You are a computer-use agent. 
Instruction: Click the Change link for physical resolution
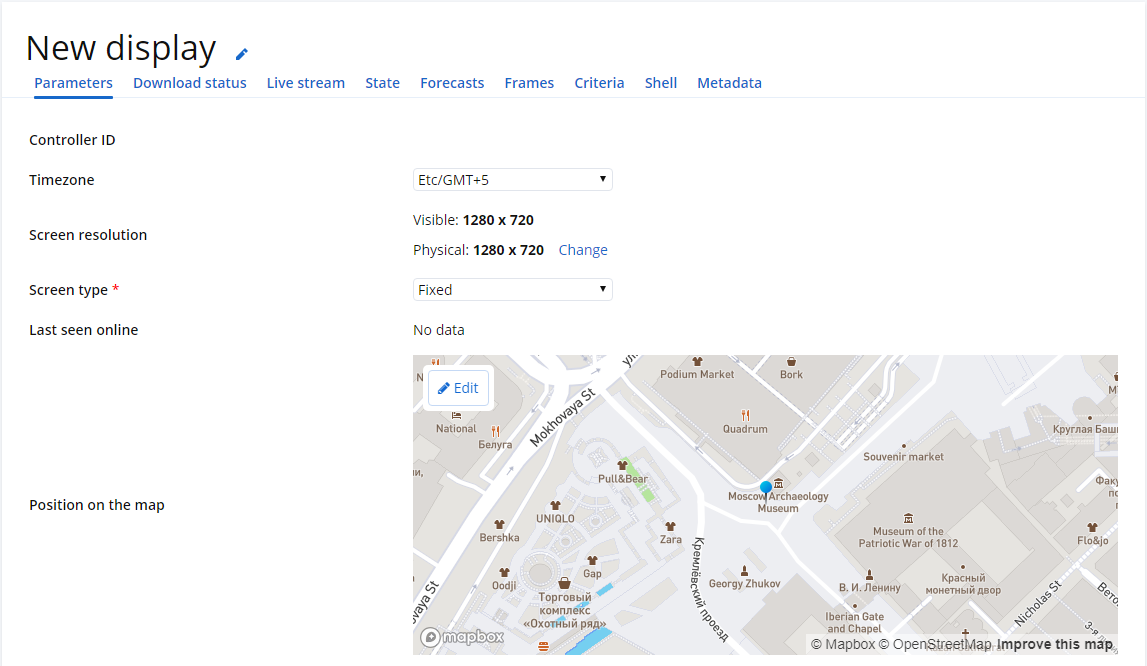(583, 249)
